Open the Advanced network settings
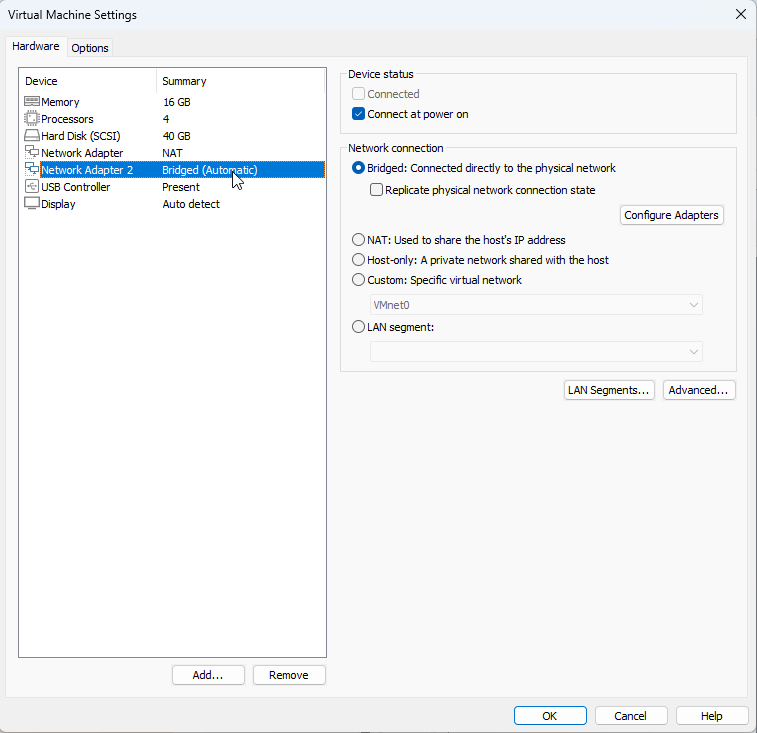This screenshot has width=757, height=733. [x=698, y=390]
